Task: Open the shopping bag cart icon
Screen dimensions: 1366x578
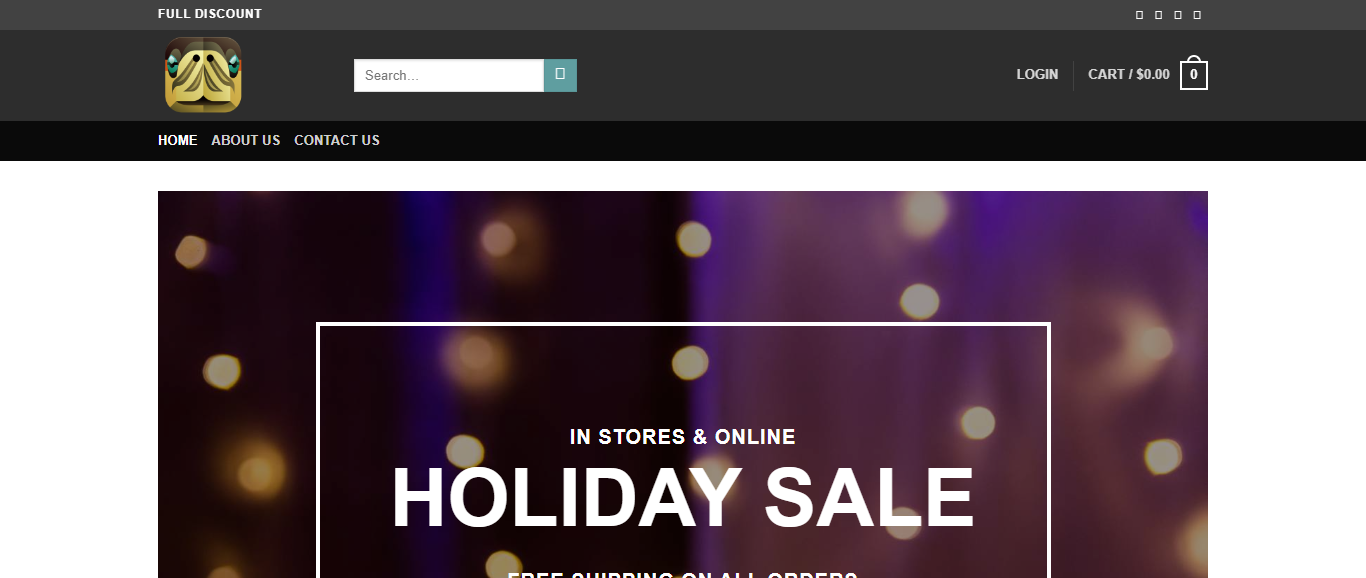Action: [1194, 73]
